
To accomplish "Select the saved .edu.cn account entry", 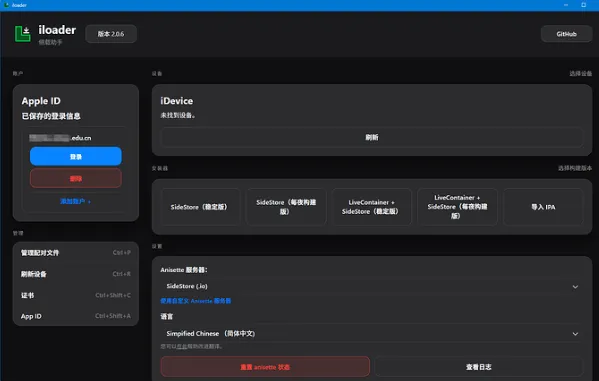I will point(60,138).
